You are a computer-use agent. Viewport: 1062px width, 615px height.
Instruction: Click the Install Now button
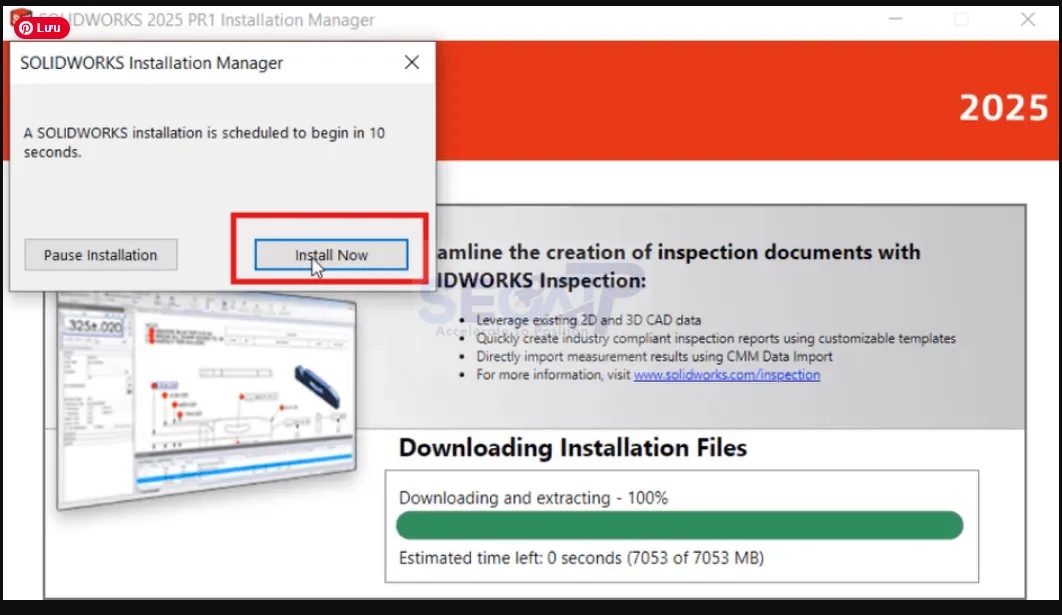click(331, 254)
